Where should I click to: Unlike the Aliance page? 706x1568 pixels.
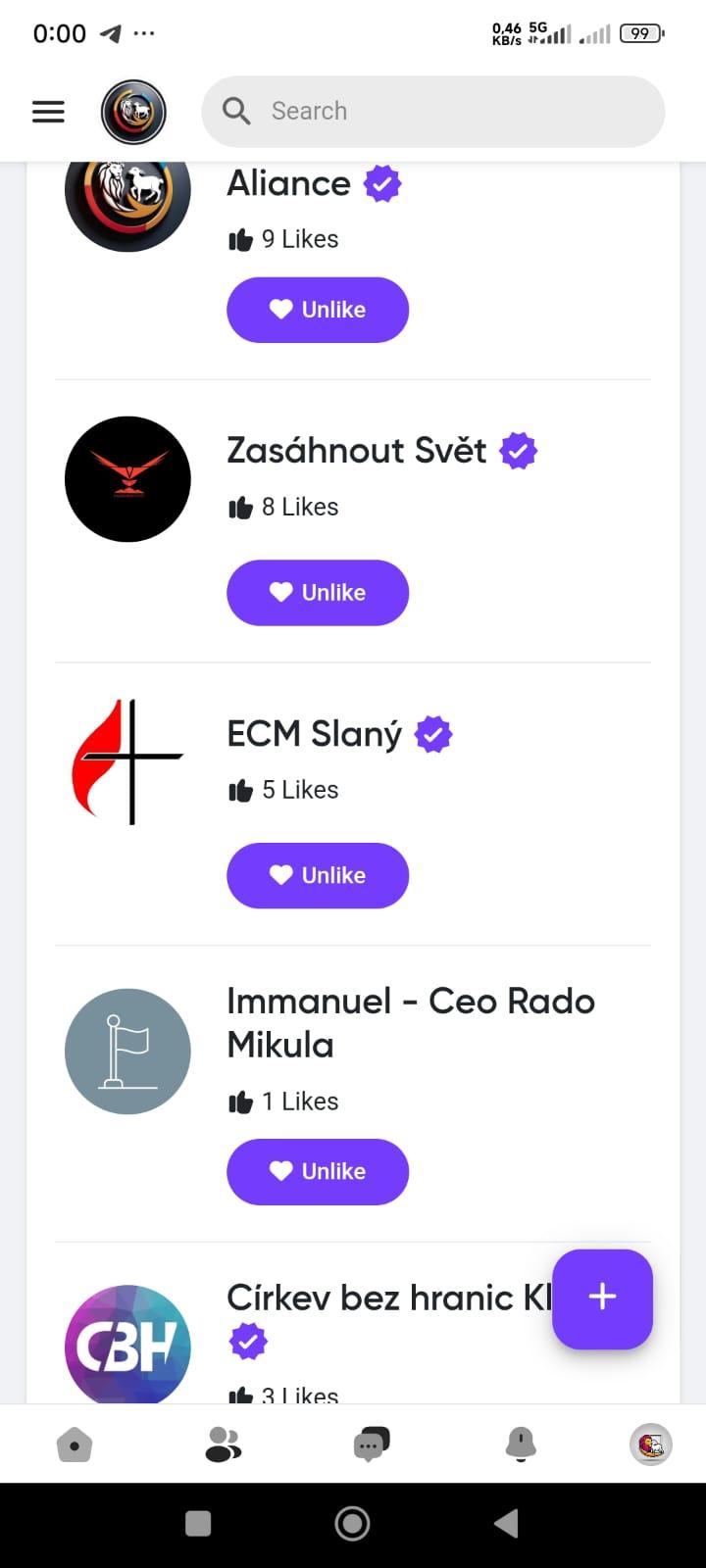click(x=318, y=310)
